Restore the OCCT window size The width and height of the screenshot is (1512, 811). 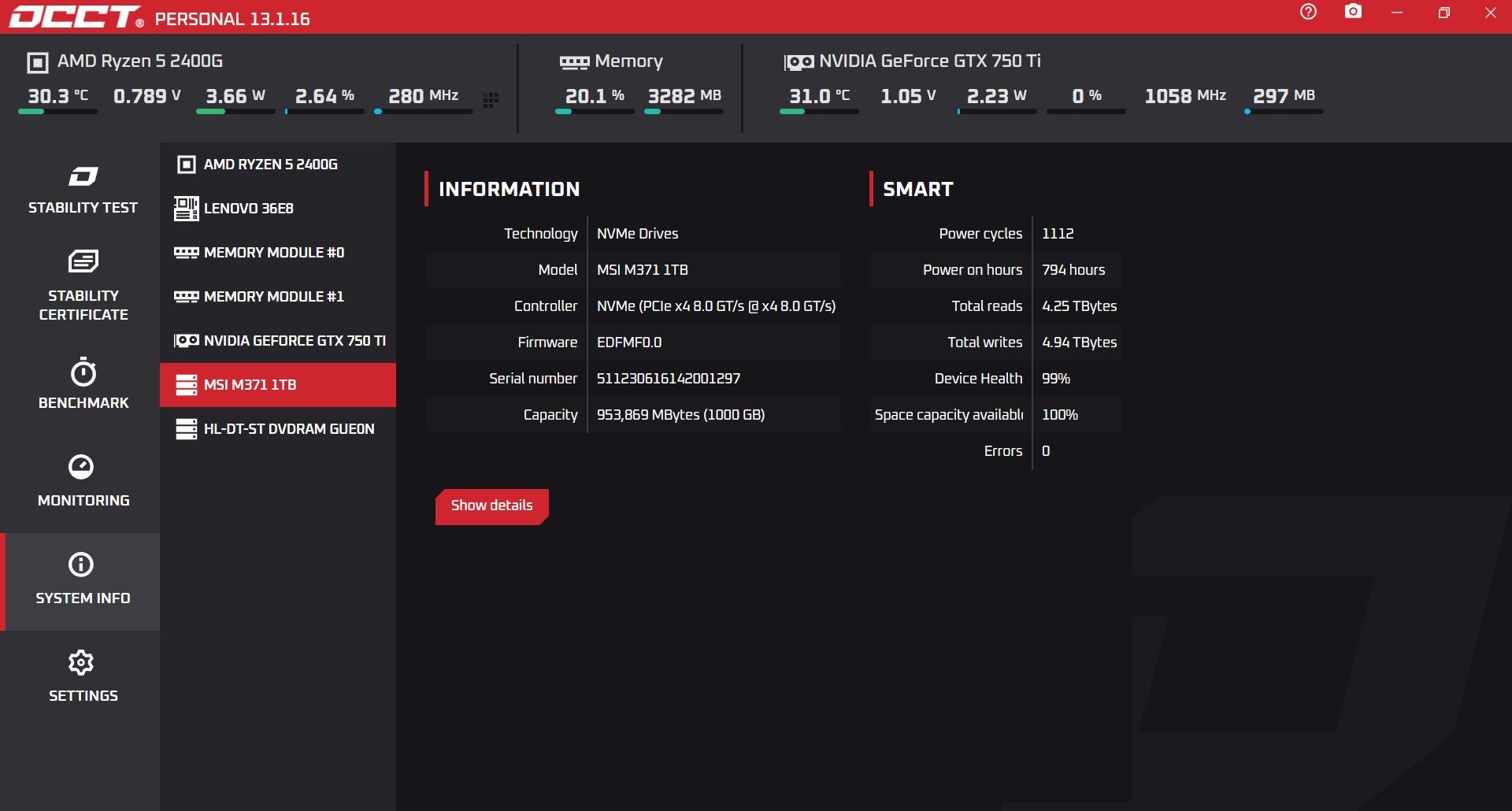point(1444,13)
